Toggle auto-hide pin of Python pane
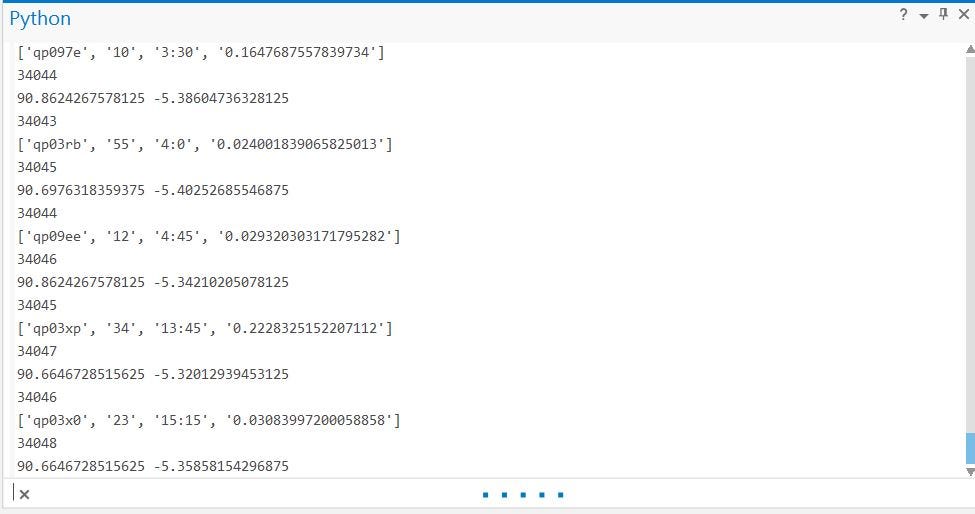The image size is (975, 514). click(x=943, y=14)
